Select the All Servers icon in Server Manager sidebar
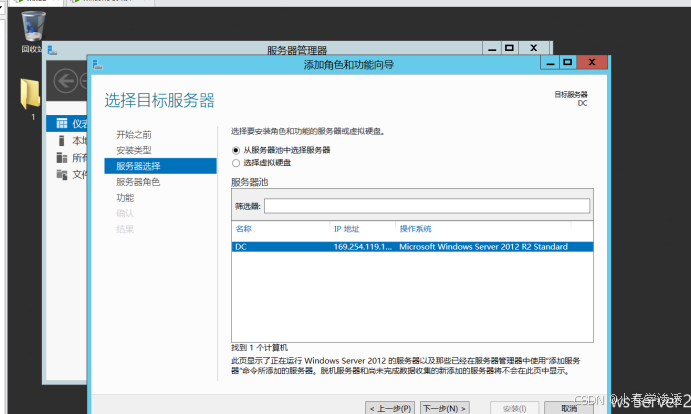Viewport: 691px width, 414px height. click(x=62, y=157)
